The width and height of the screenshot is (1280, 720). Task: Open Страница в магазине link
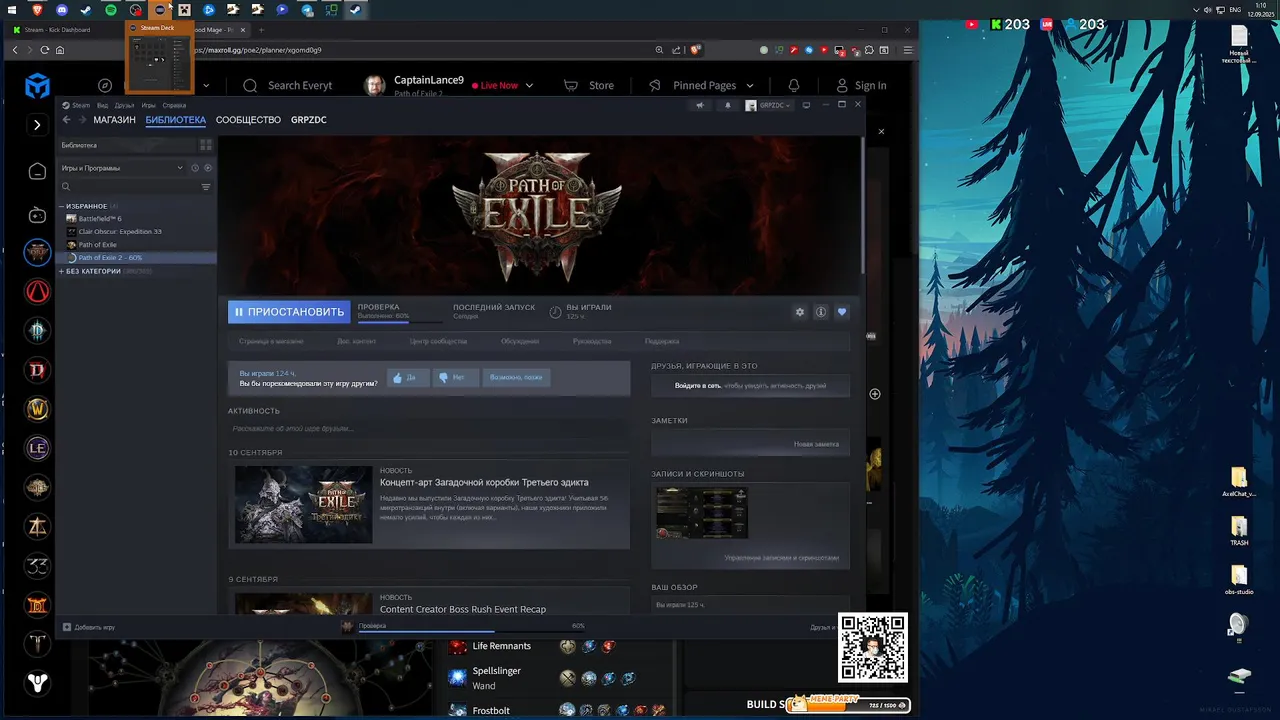[x=271, y=341]
